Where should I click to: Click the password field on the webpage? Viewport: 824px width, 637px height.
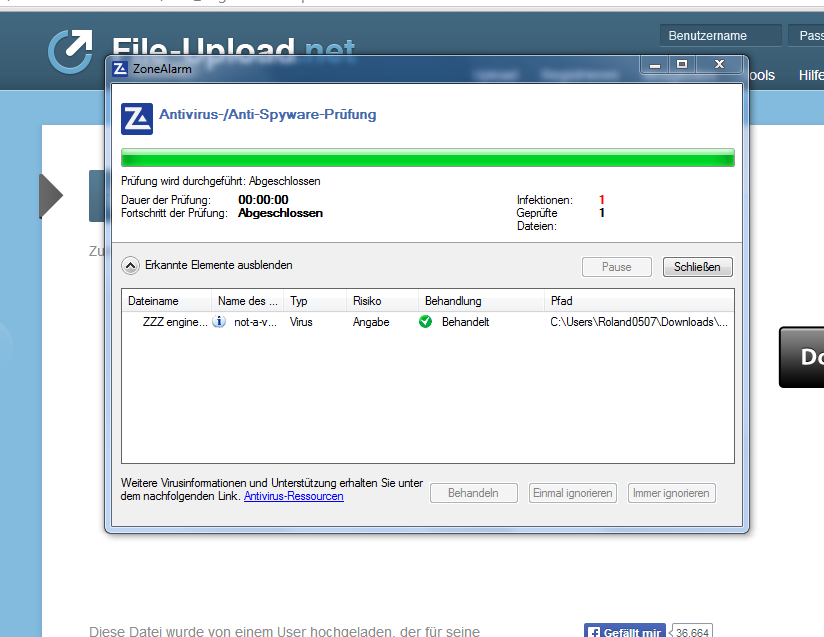[x=806, y=36]
